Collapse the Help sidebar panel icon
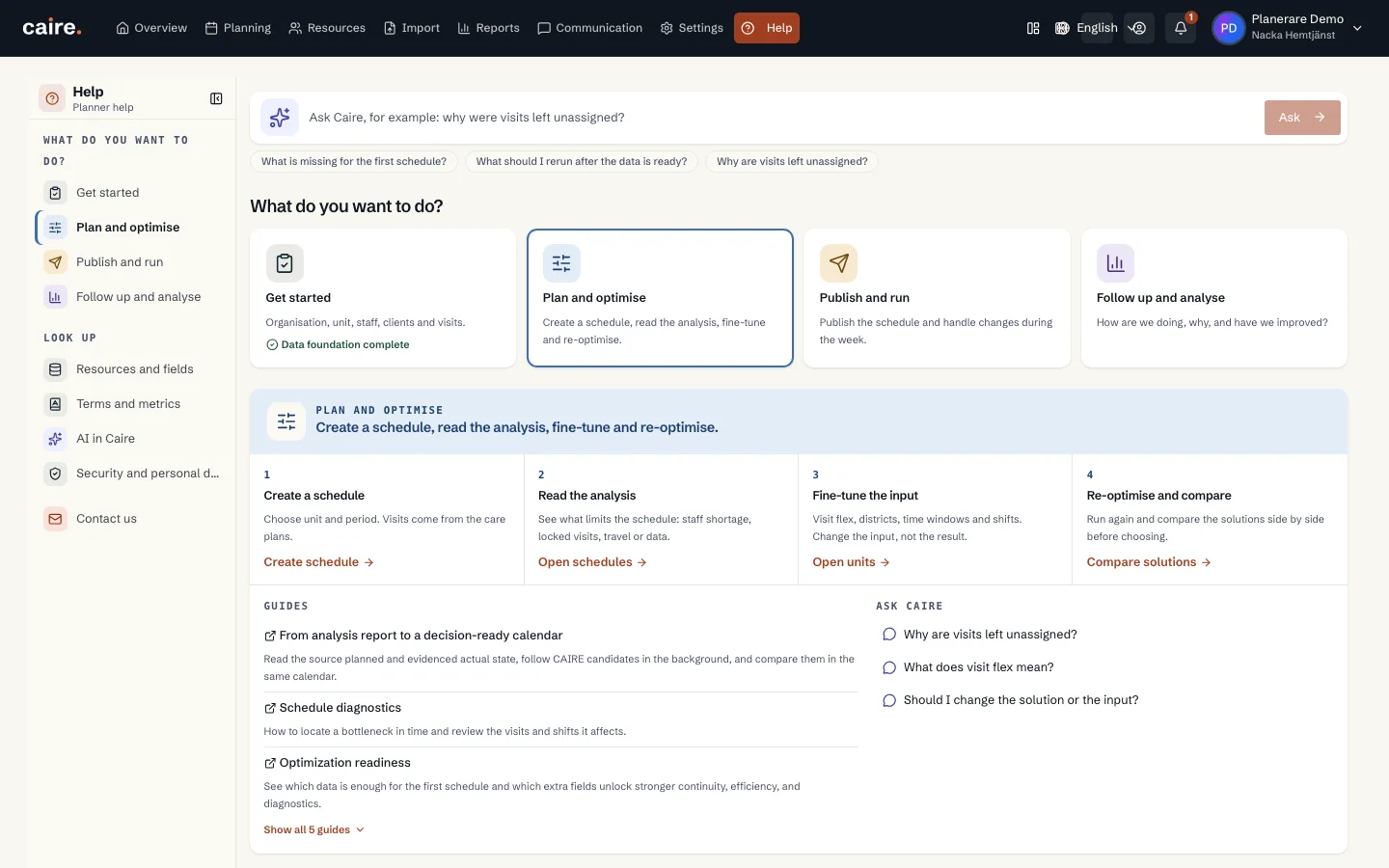The height and width of the screenshot is (868, 1389). pos(216,98)
